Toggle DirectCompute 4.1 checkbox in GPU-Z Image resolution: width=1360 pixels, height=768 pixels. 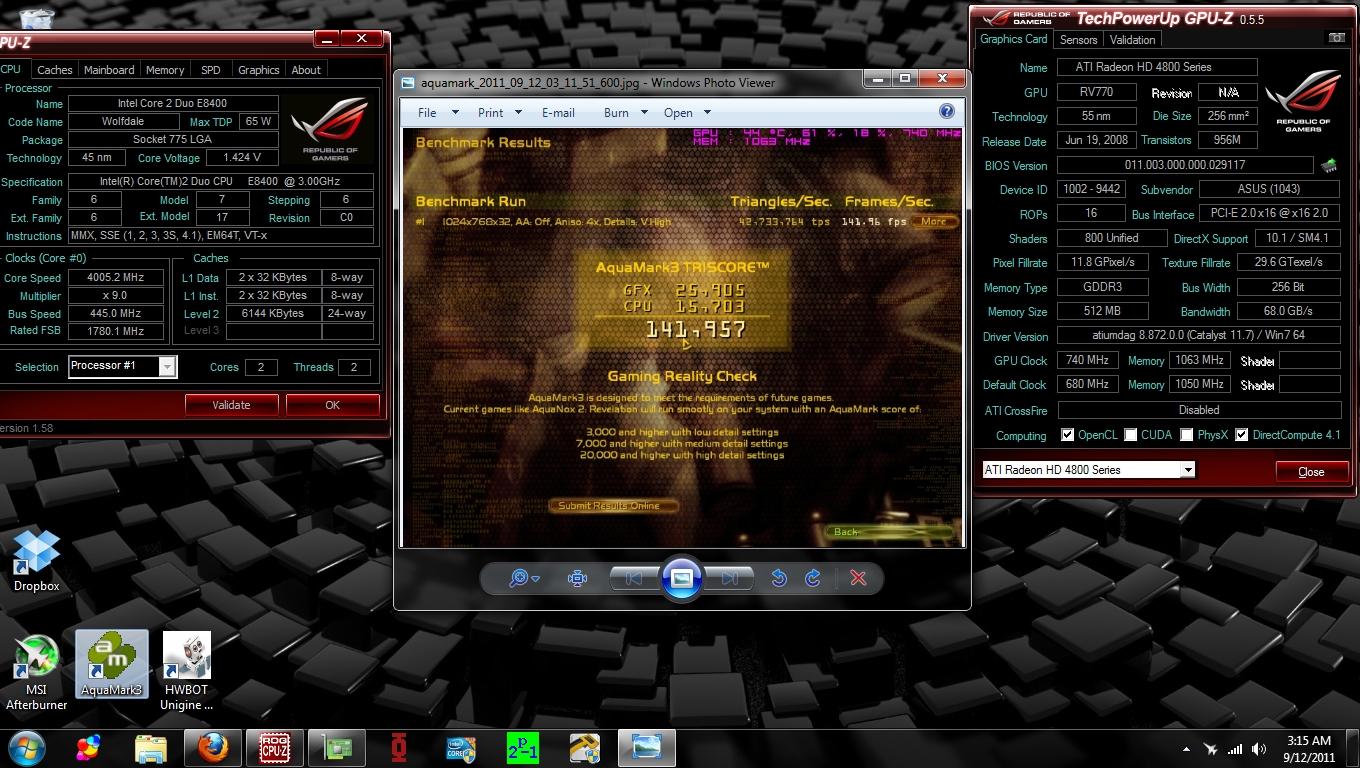pos(1241,435)
